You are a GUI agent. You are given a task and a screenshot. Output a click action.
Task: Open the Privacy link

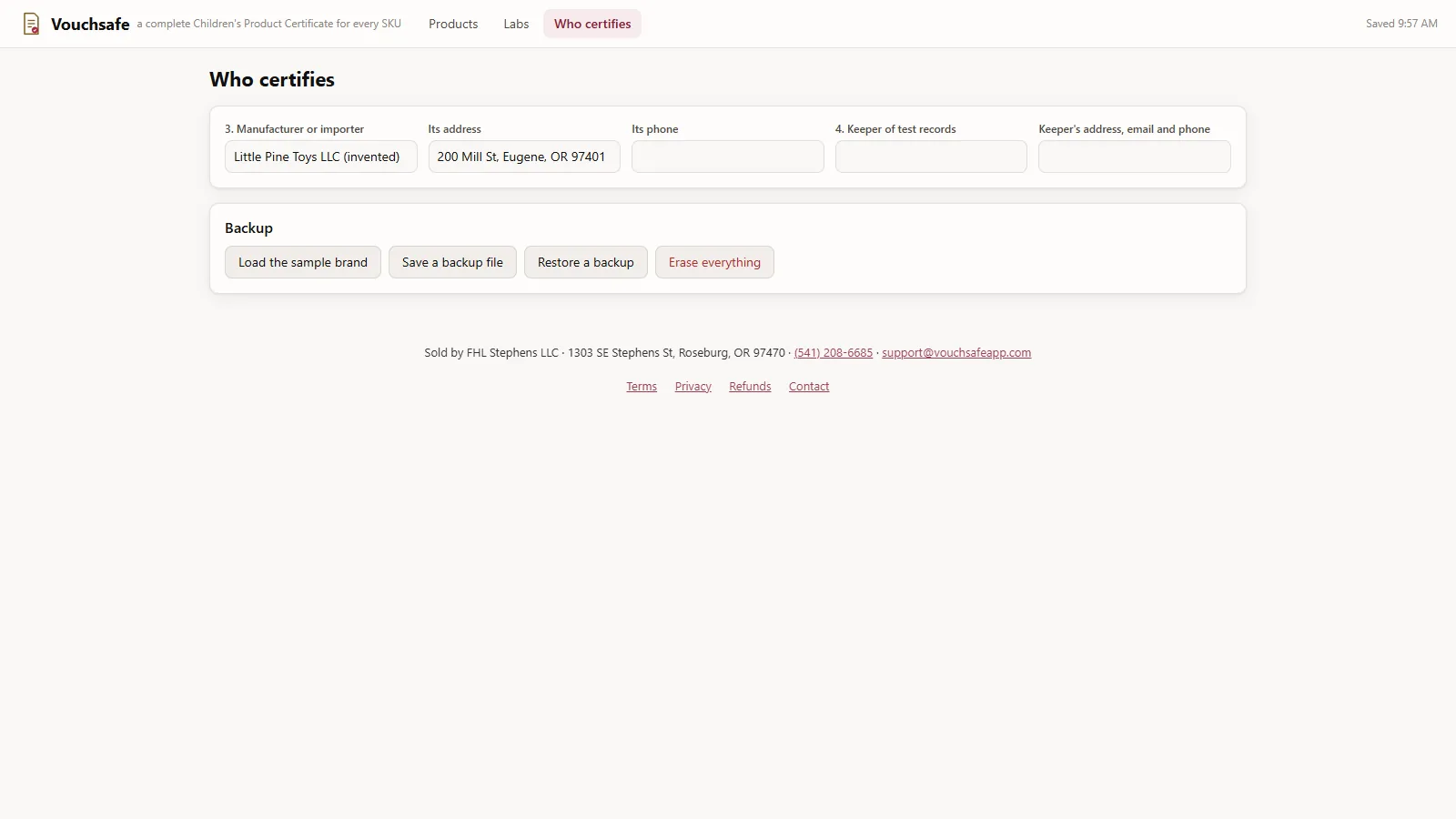(x=693, y=387)
